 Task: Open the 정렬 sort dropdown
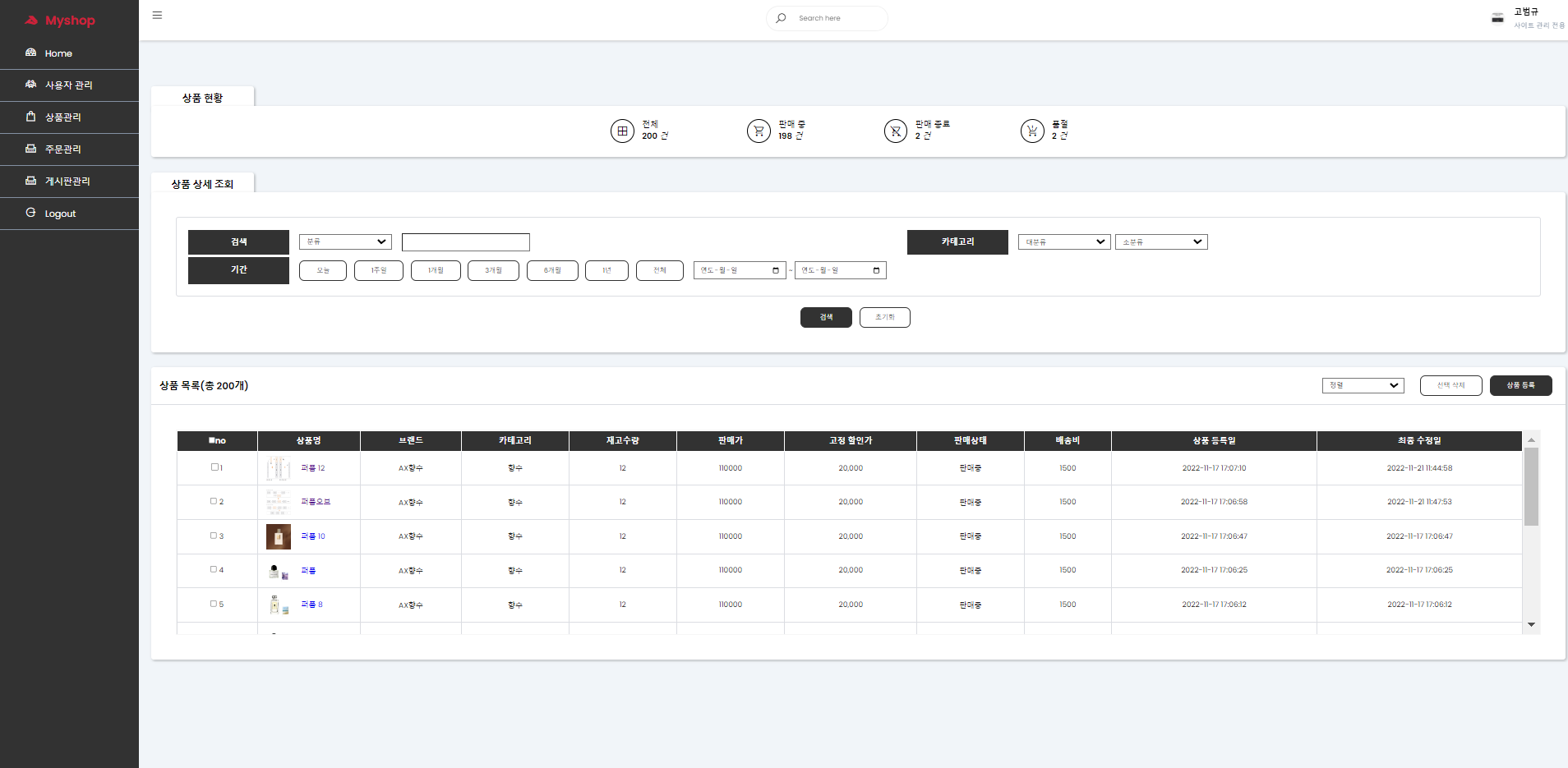1363,384
